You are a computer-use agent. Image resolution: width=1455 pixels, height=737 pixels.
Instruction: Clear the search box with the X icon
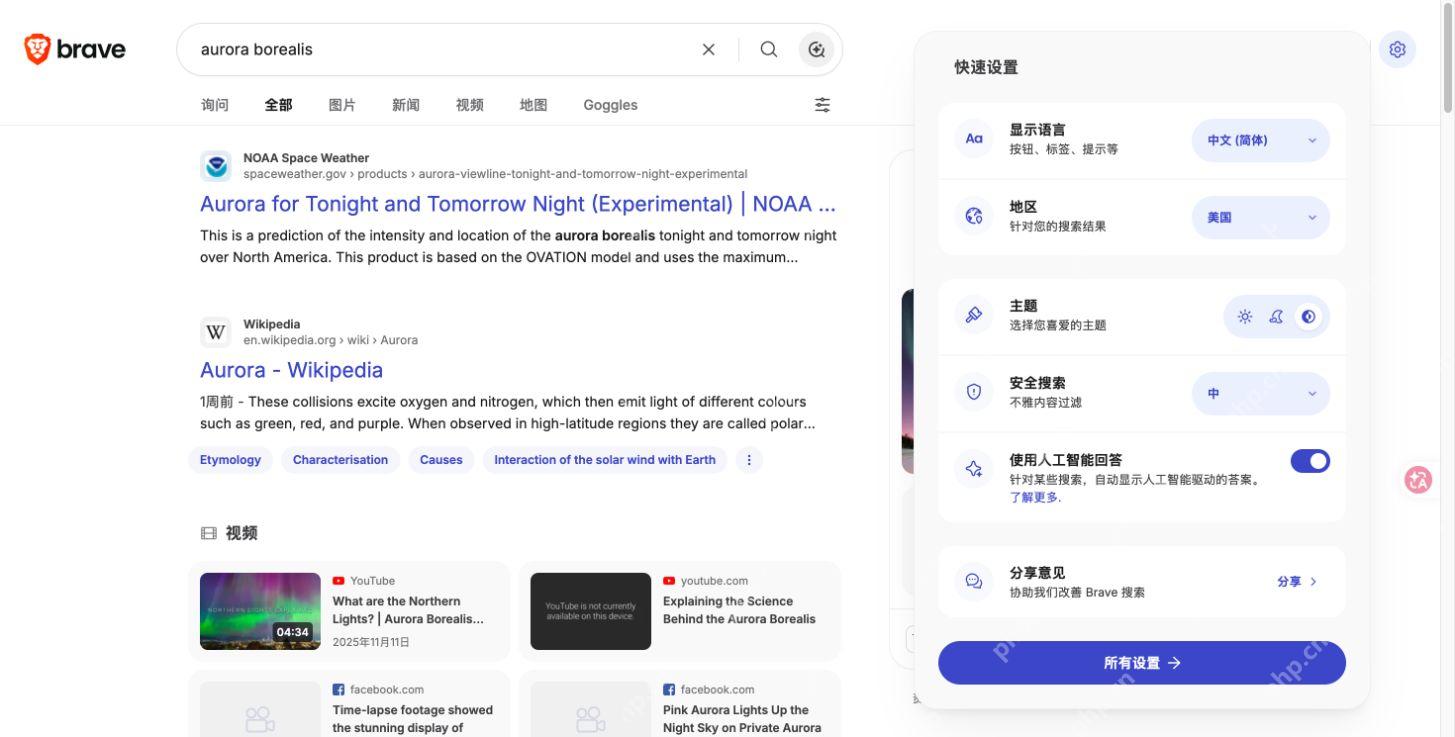pyautogui.click(x=708, y=49)
